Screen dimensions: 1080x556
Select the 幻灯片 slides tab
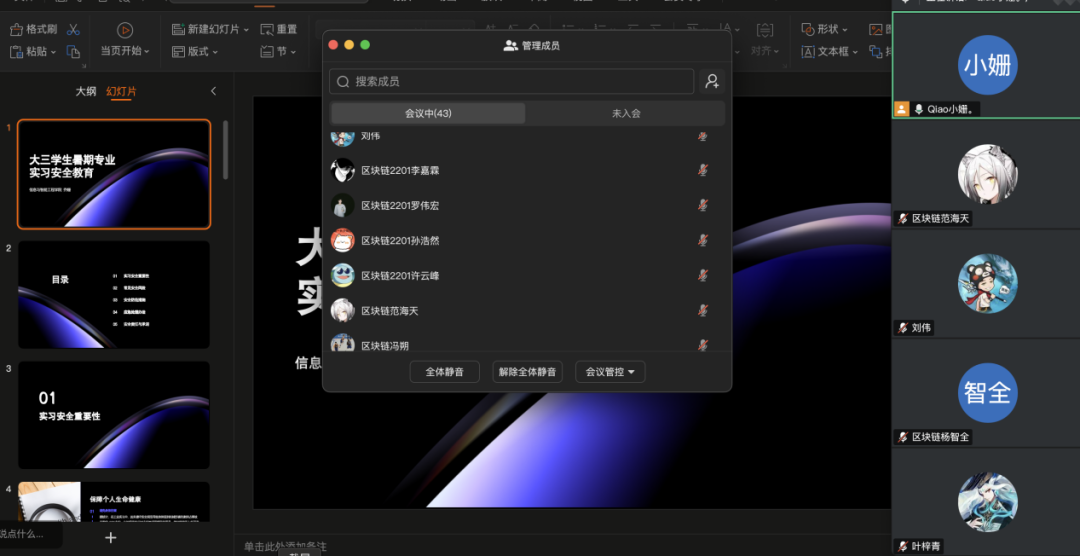tap(121, 91)
